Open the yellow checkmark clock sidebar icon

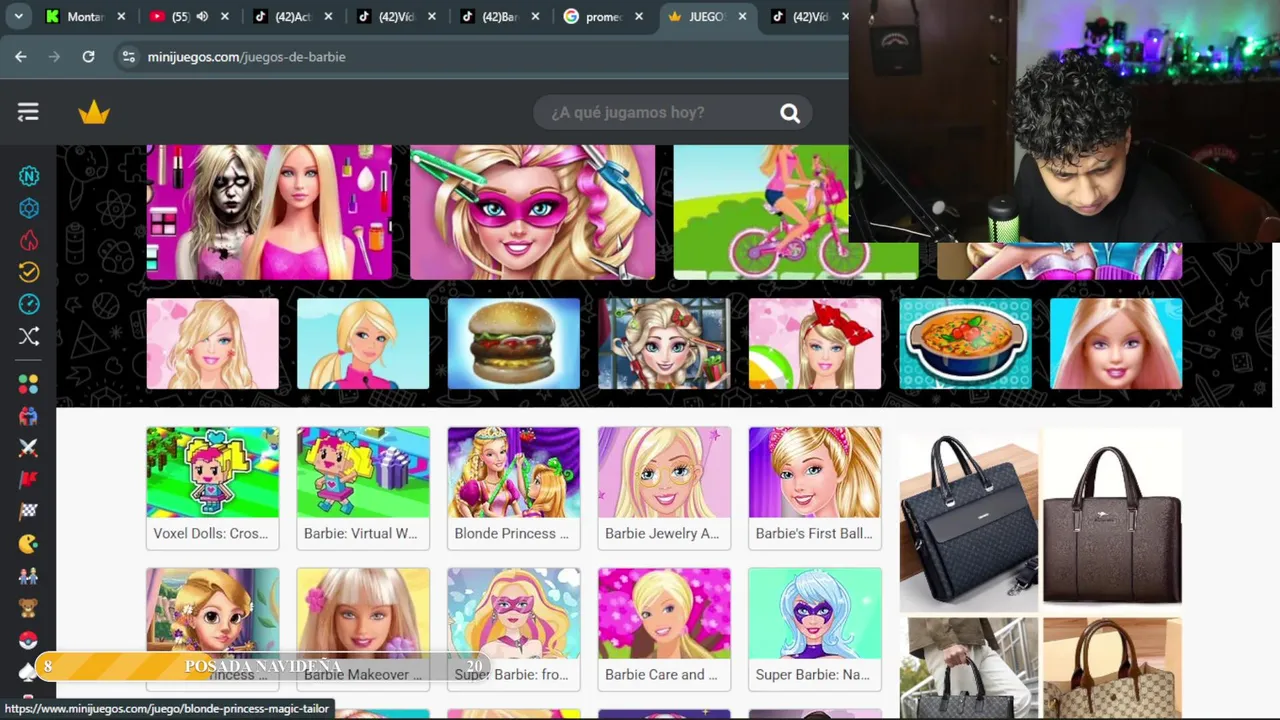29,272
